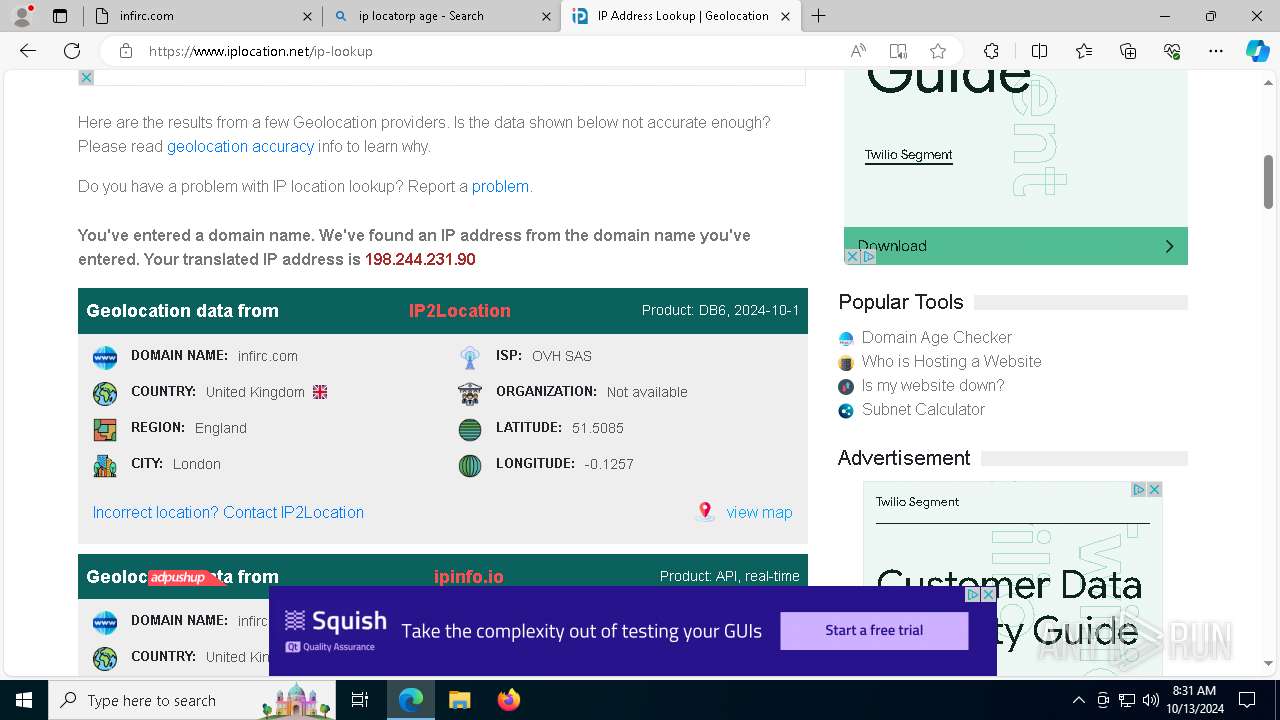Open the geolocation accuracy link
This screenshot has width=1280, height=720.
(240, 146)
